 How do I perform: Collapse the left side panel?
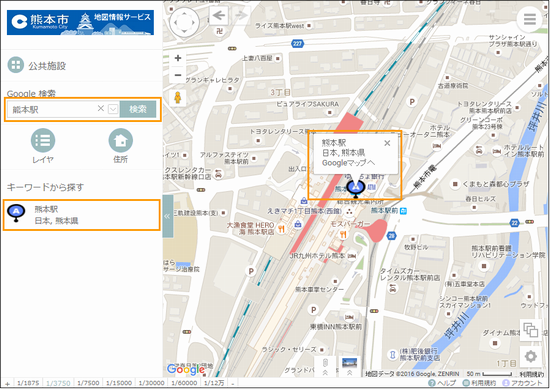click(168, 216)
